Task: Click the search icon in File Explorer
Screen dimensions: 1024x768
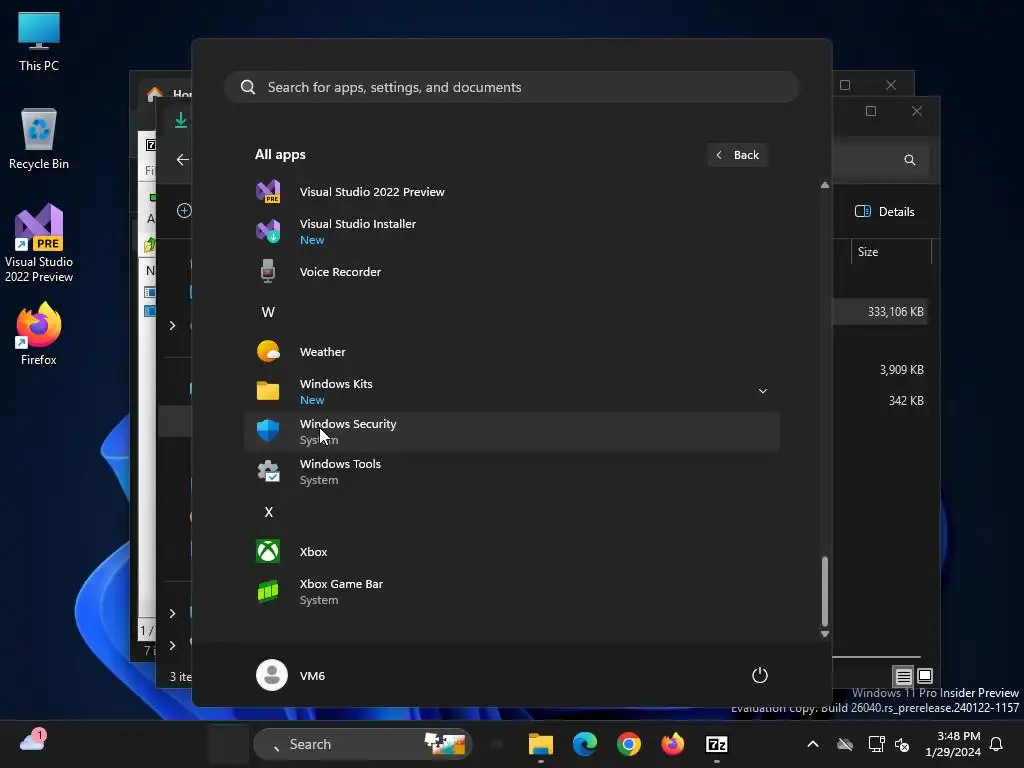Action: click(910, 160)
